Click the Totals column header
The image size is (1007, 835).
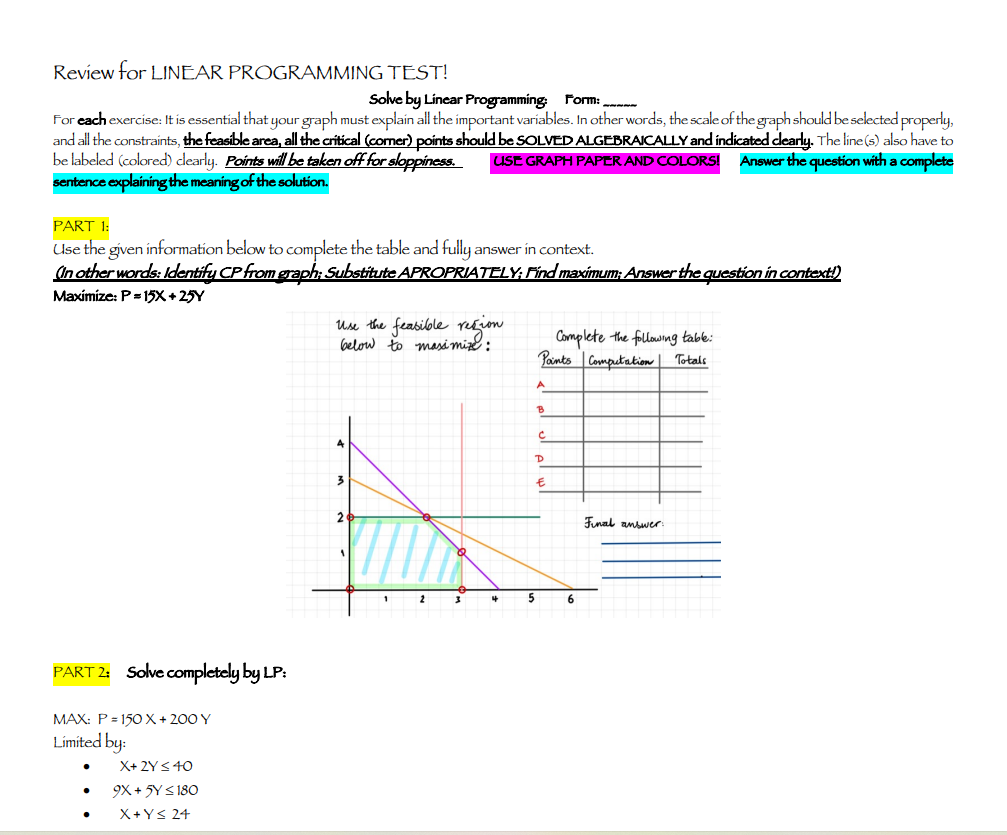689,360
